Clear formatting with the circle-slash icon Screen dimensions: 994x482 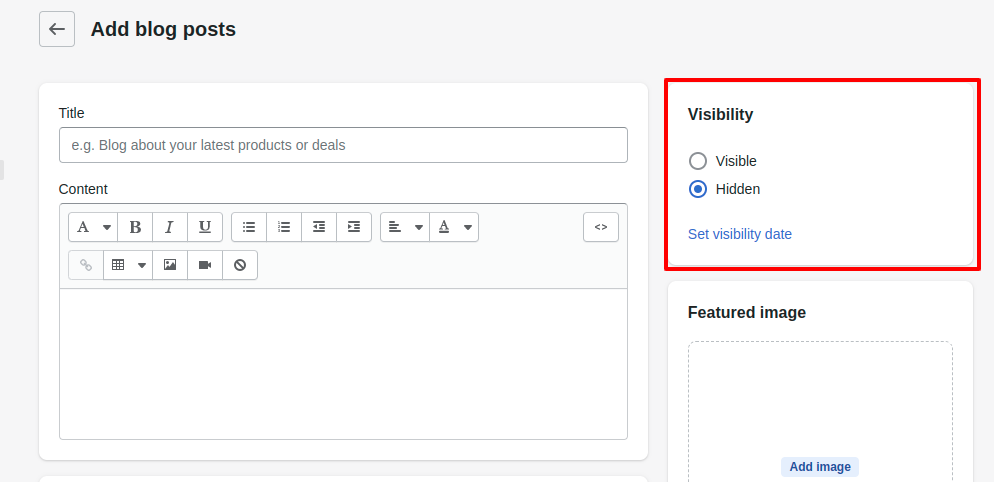click(240, 265)
